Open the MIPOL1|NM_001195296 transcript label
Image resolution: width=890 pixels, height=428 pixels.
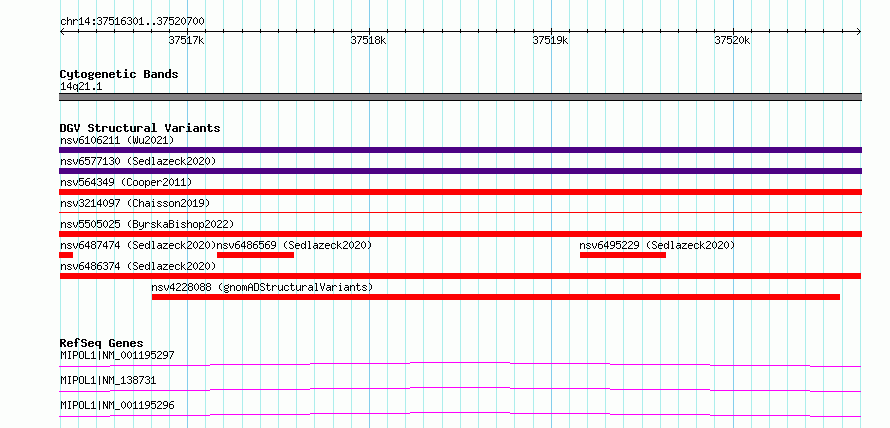117,406
